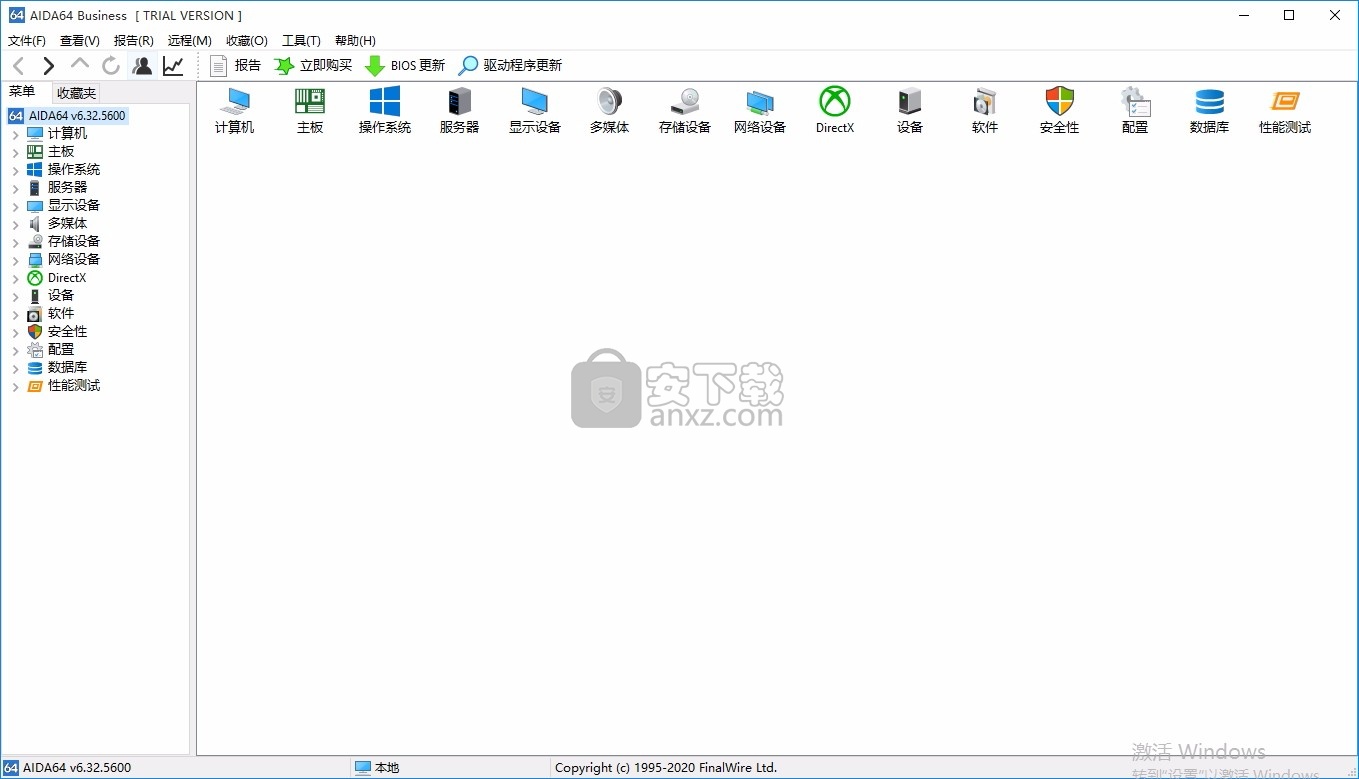The image size is (1359, 779).
Task: Open the 帮助(H) menu
Action: tap(355, 41)
